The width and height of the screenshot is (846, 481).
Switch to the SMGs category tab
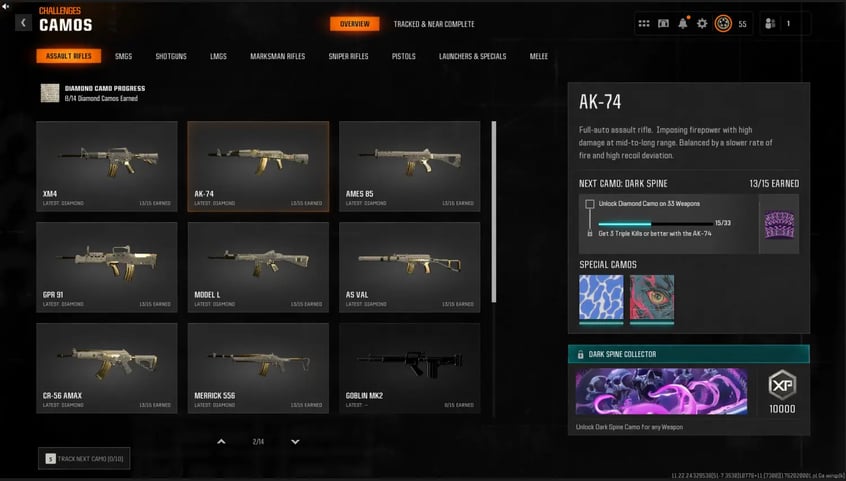pyautogui.click(x=123, y=56)
